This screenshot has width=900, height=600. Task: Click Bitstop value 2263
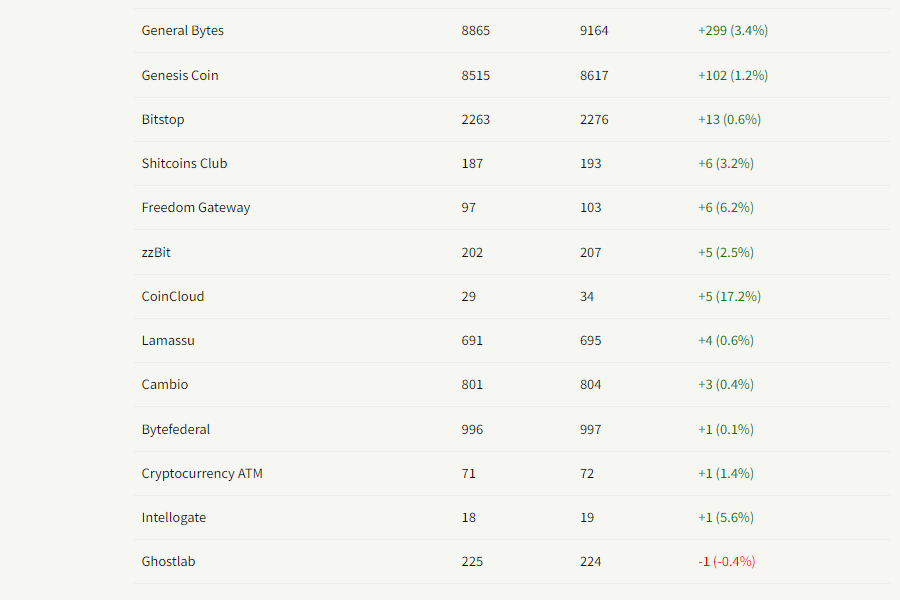(476, 119)
